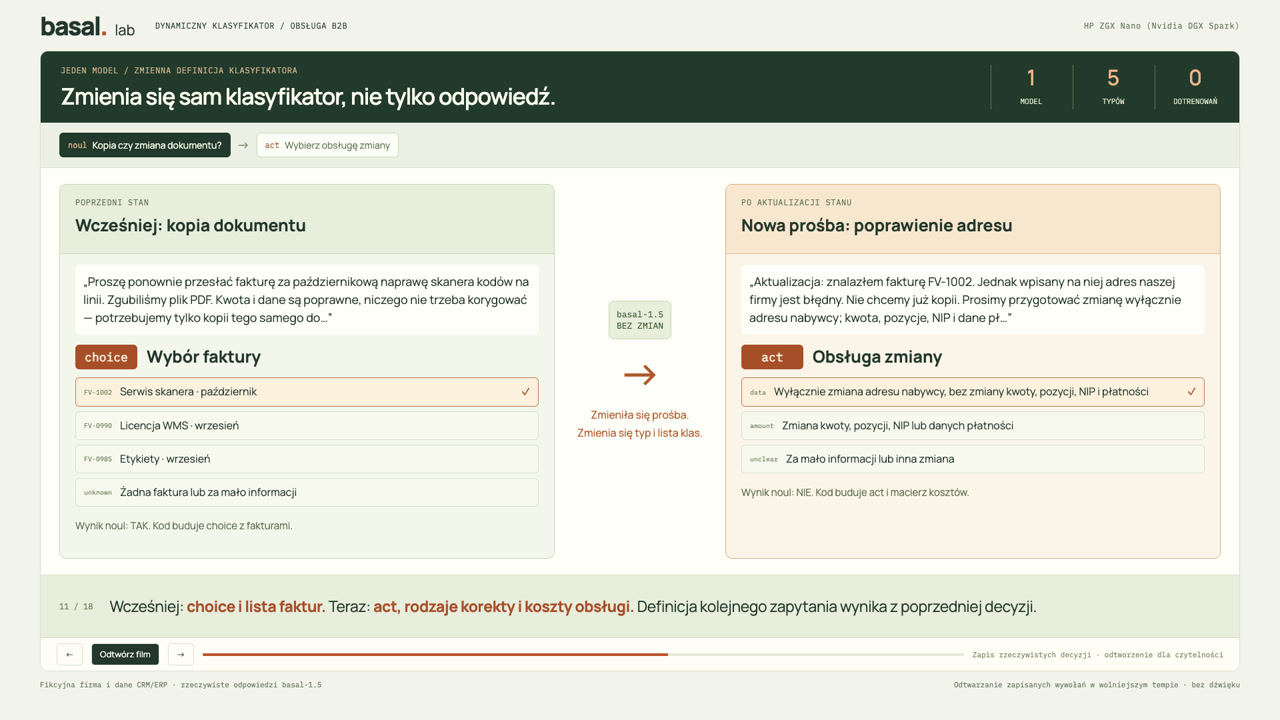Select "Zmiana kwoty, pozycji, NIP" amount option
Screen dimensions: 1280x720
[x=972, y=425]
